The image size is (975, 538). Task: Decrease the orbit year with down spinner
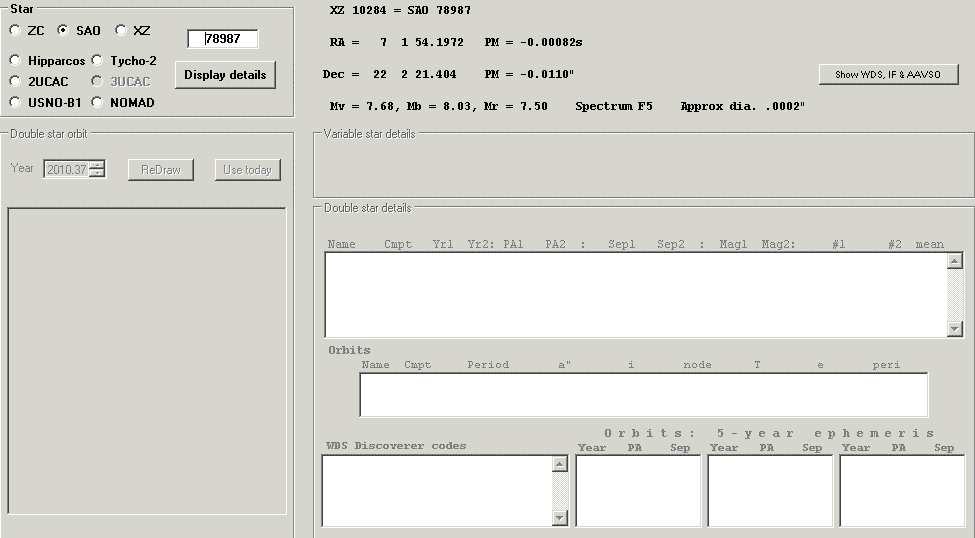coord(97,173)
